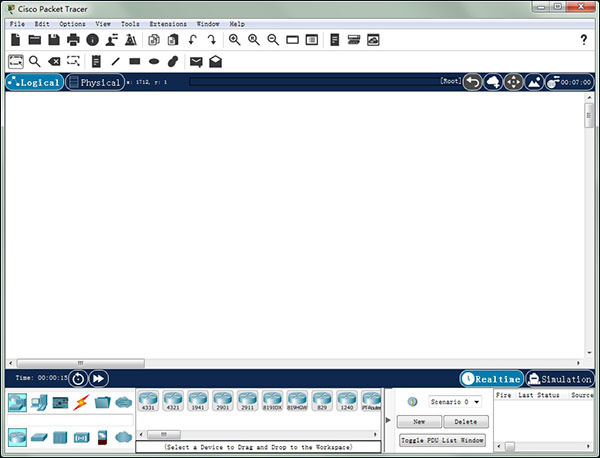
Task: Expand the PDU list panel arrow
Action: click(389, 421)
